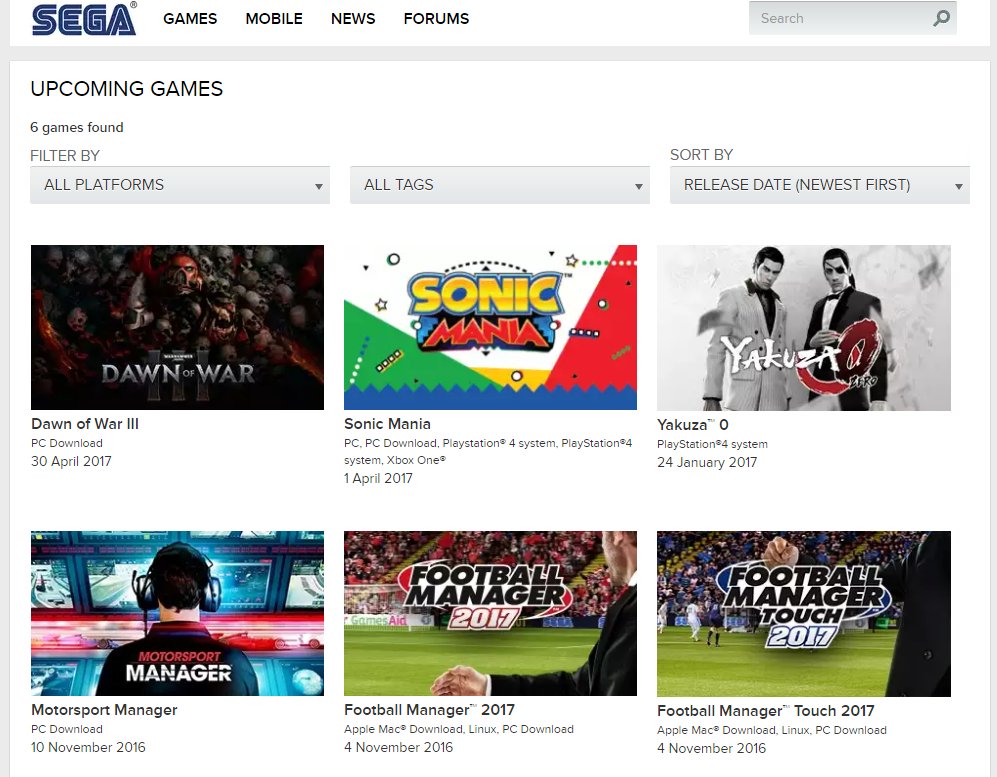
Task: Select the Yakuza 0 cover art
Action: (x=803, y=327)
